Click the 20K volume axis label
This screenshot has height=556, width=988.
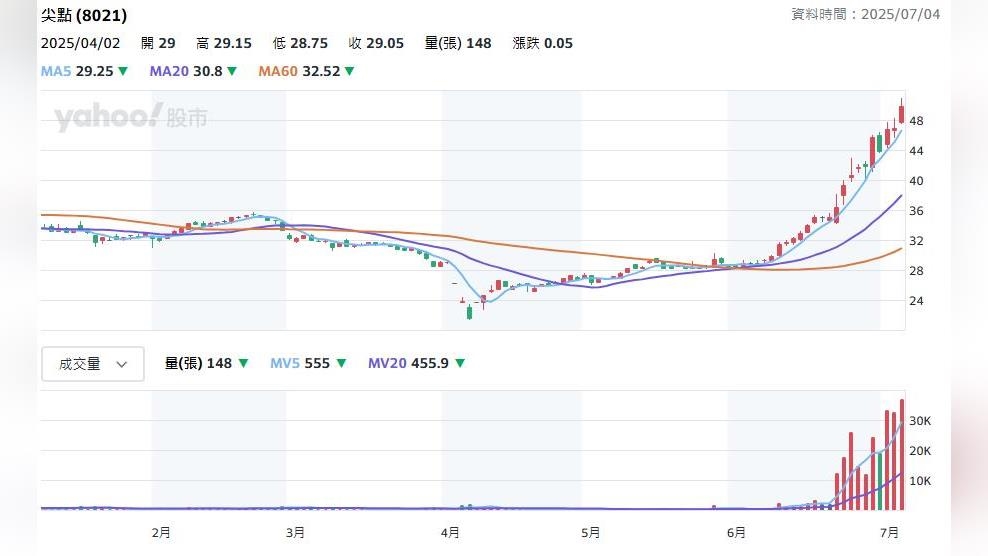coord(920,451)
